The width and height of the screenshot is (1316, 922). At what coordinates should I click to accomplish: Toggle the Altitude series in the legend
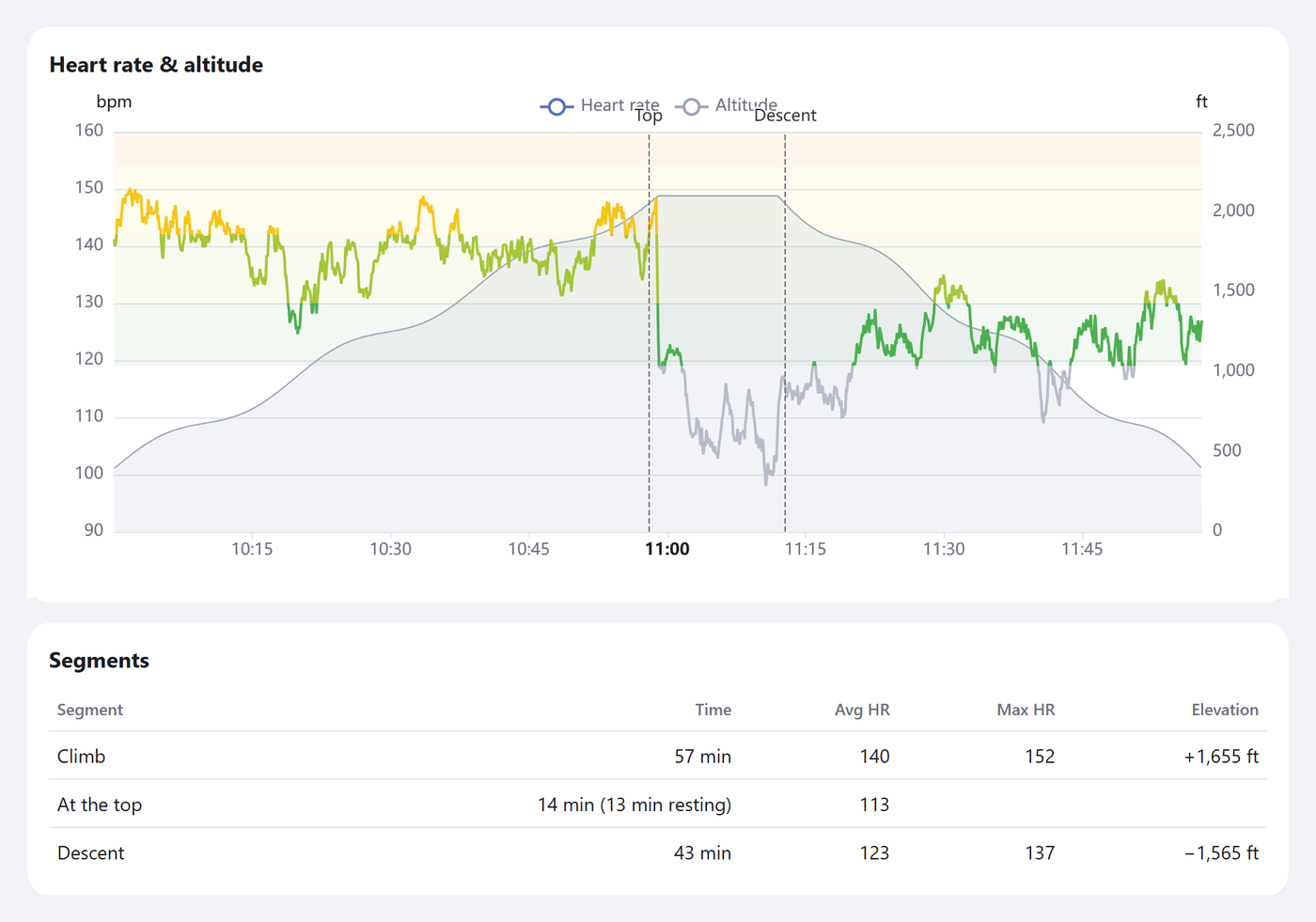[x=726, y=106]
